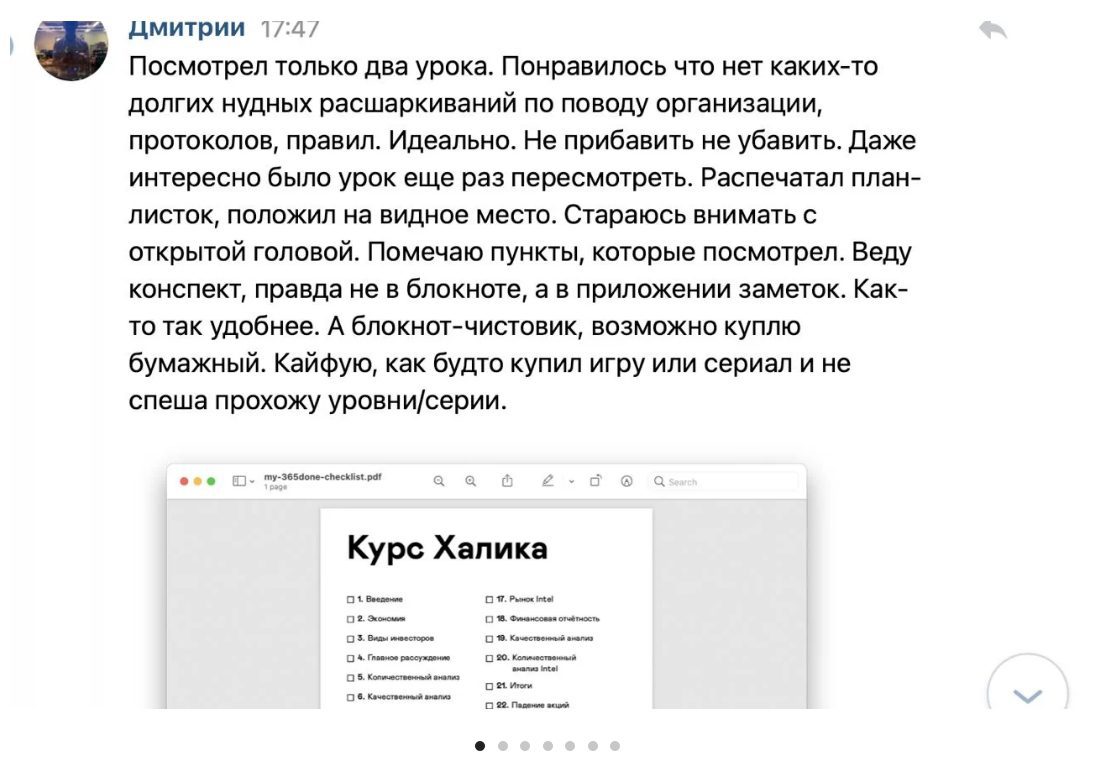Click the red close dot of Preview window
Viewport: 1108px width, 758px height.
tap(184, 481)
